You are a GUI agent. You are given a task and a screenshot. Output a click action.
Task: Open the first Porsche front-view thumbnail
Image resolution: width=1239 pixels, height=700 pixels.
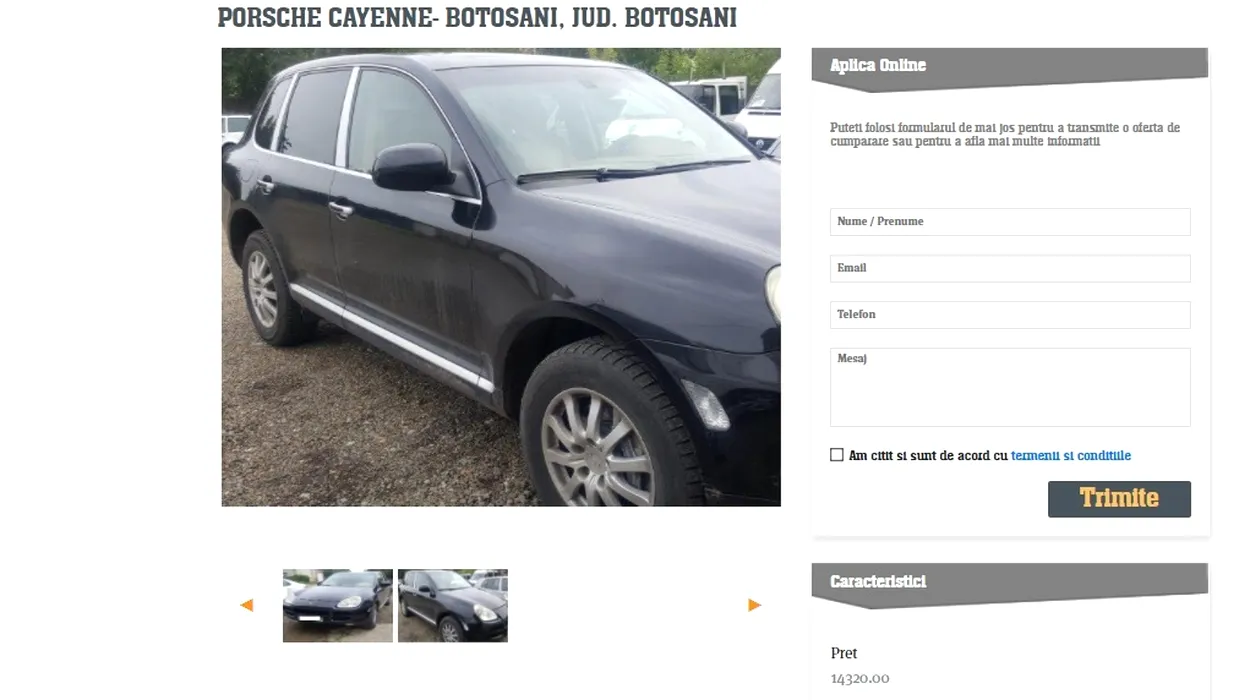click(338, 606)
